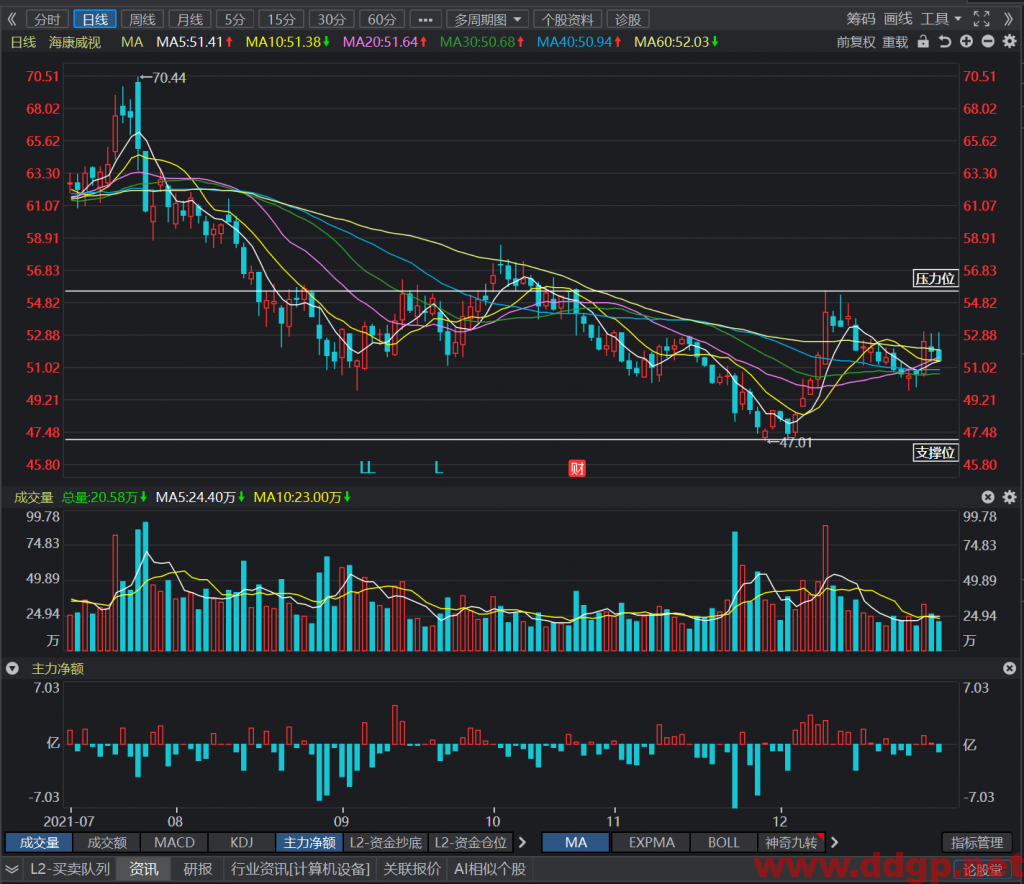The width and height of the screenshot is (1024, 884).
Task: Open 多周期图 dropdown
Action: tap(487, 20)
